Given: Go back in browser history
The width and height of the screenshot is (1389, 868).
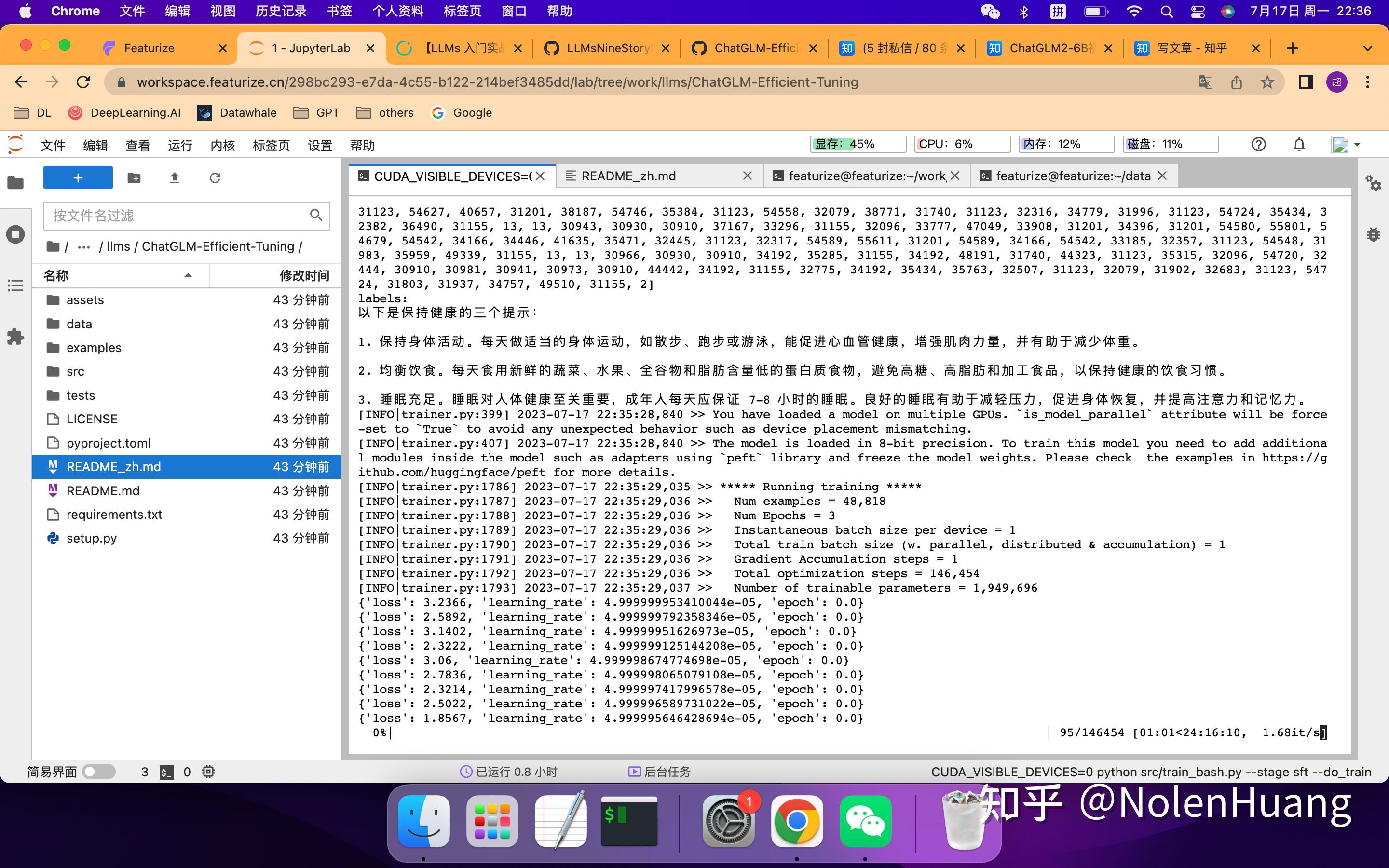Looking at the screenshot, I should pos(21,82).
